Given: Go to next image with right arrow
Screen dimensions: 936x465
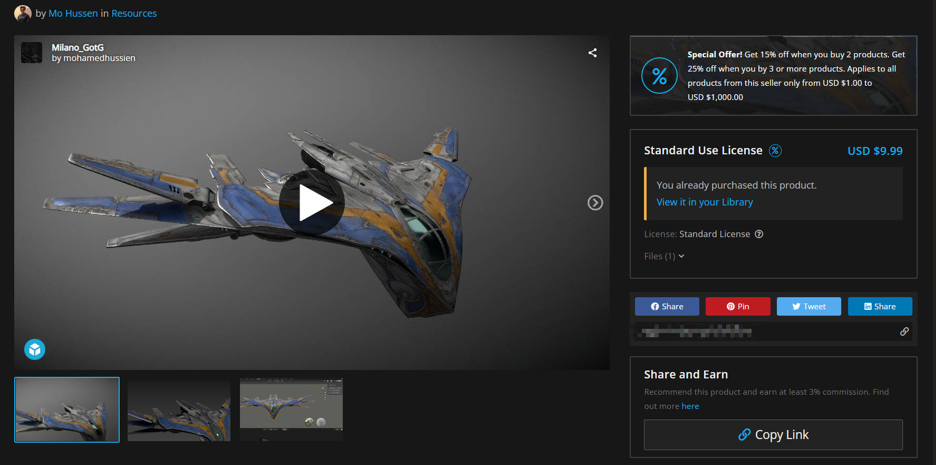Looking at the screenshot, I should [x=595, y=203].
